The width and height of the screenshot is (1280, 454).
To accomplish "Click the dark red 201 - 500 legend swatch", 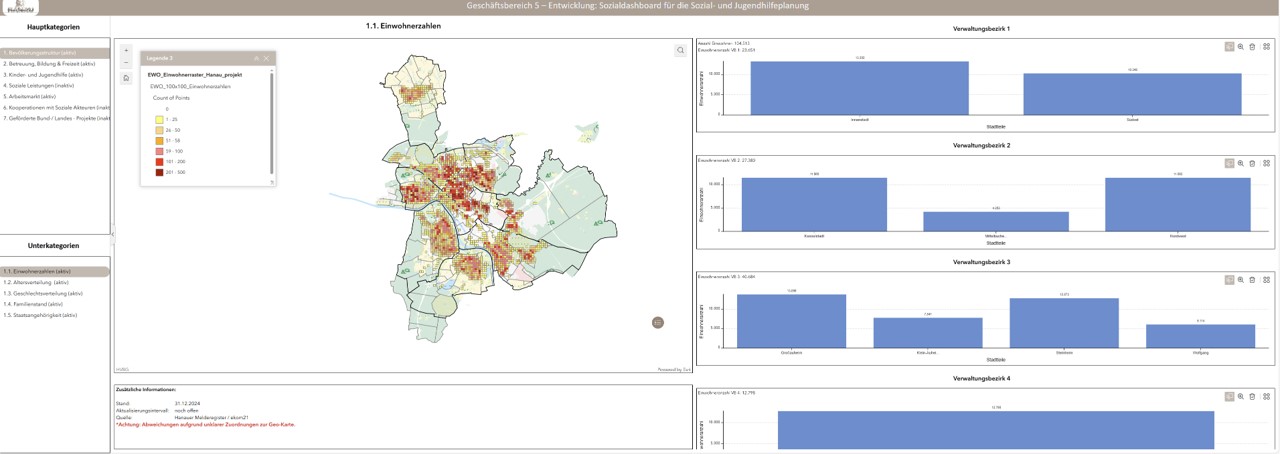I will 159,172.
